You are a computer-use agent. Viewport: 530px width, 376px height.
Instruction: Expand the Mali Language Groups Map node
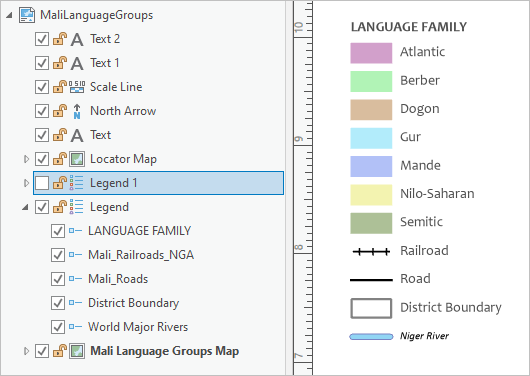[x=26, y=351]
